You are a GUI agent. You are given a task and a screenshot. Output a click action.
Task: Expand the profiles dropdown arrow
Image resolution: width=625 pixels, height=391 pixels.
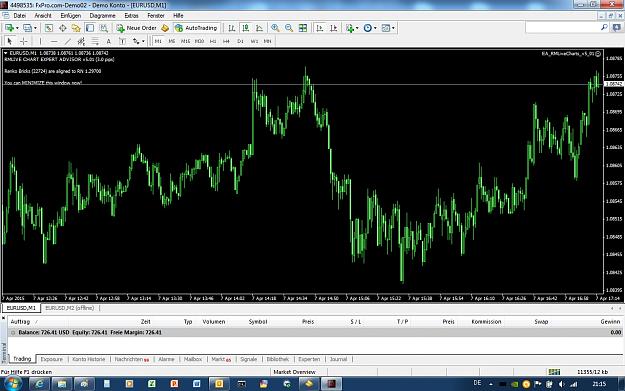35,28
